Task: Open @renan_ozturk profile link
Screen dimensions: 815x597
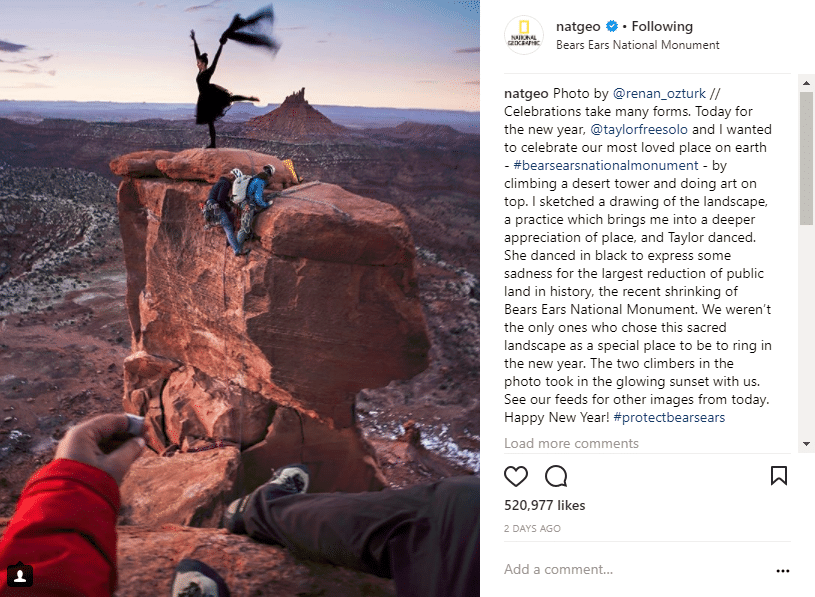Action: tap(659, 94)
